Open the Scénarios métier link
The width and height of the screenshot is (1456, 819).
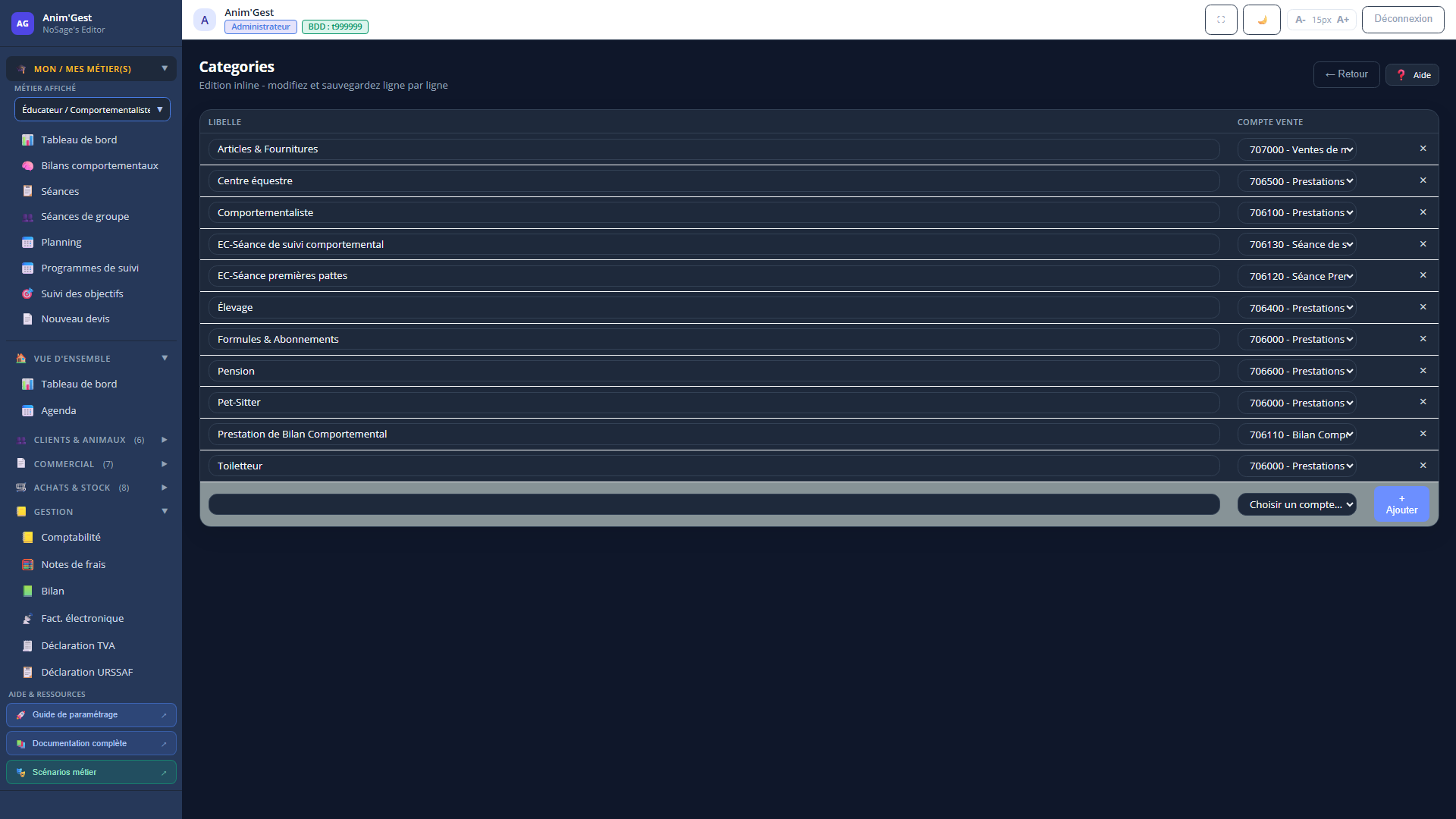coord(91,772)
